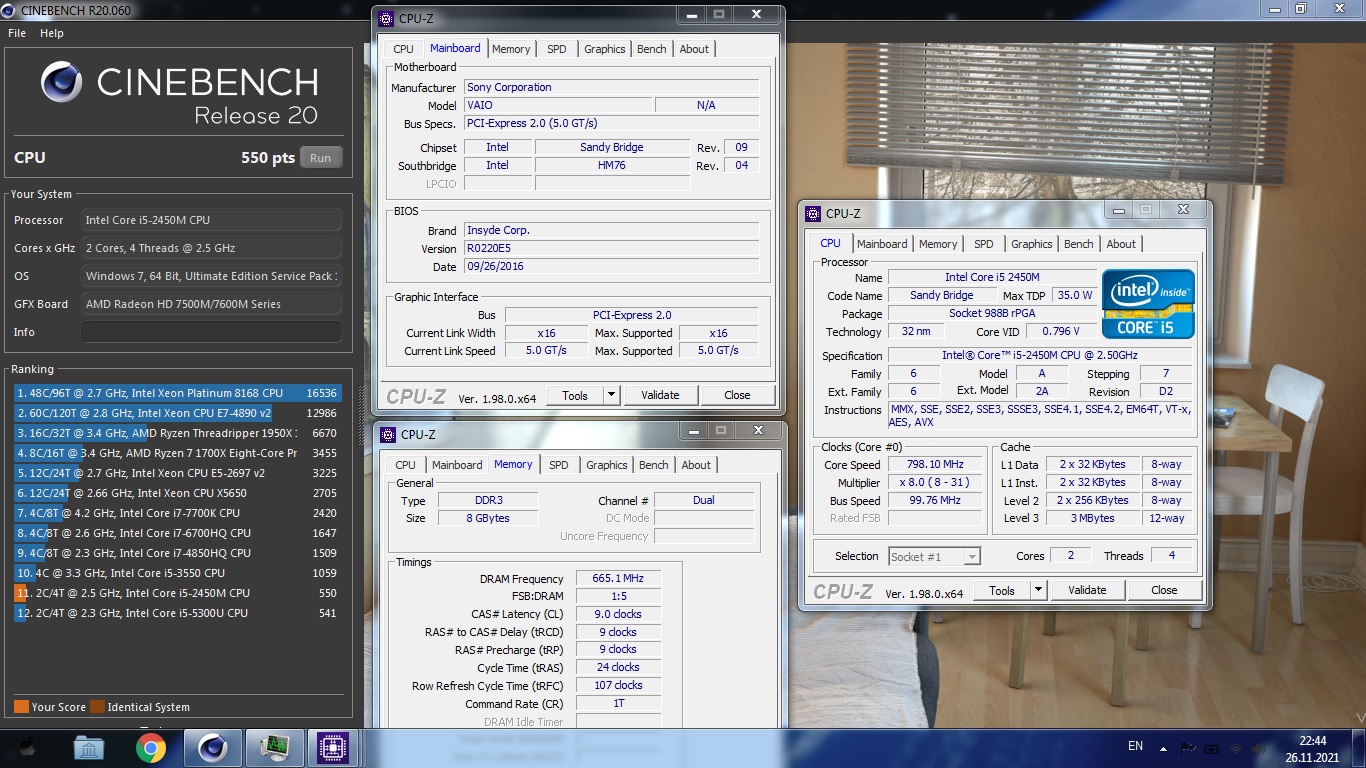Image resolution: width=1366 pixels, height=768 pixels.
Task: Open Action Center flag icon in the tray
Action: [x=1189, y=748]
